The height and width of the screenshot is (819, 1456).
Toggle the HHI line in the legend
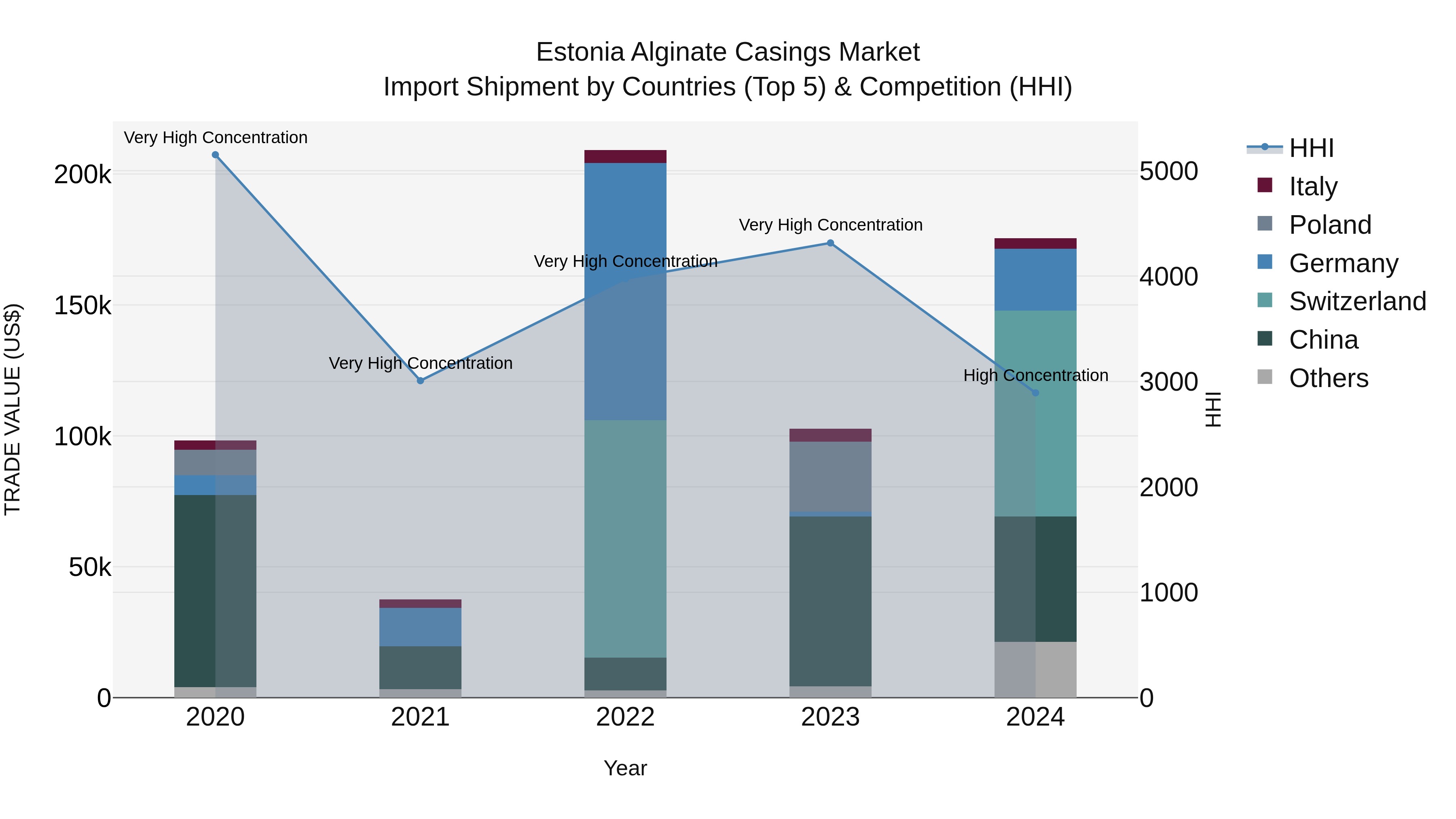click(x=1291, y=148)
